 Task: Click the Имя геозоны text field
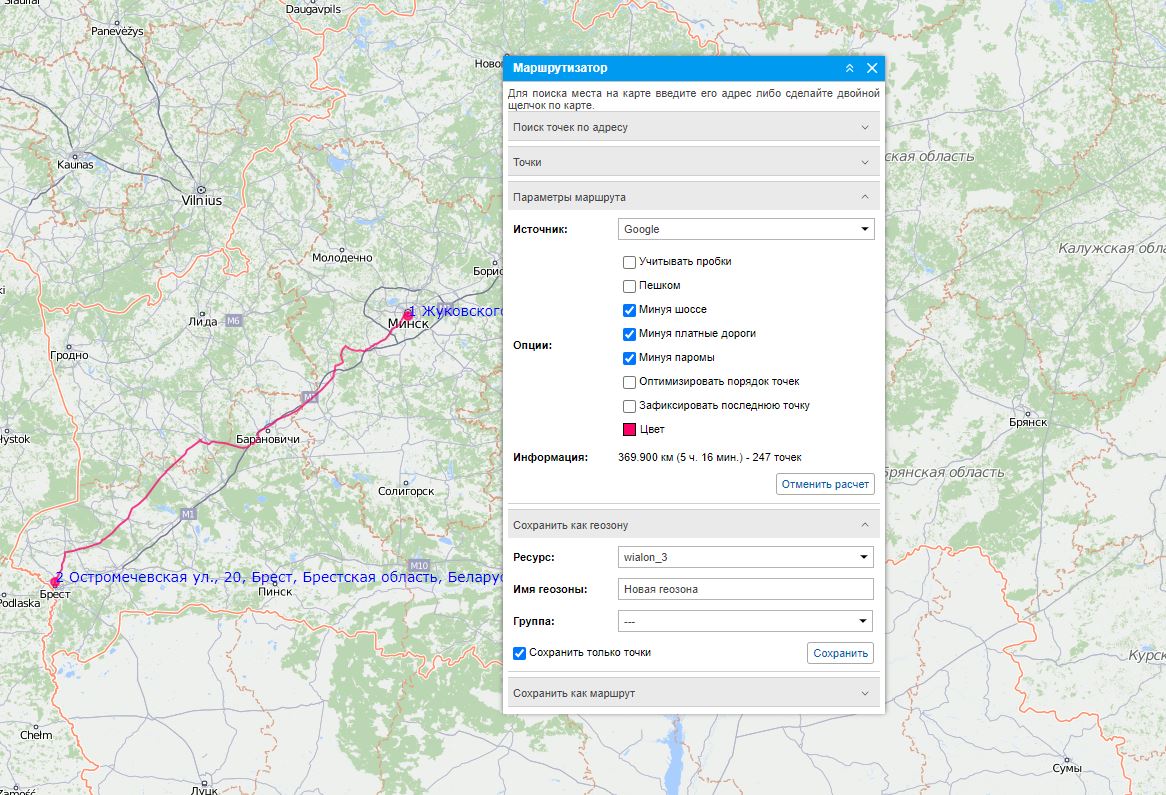[x=745, y=589]
